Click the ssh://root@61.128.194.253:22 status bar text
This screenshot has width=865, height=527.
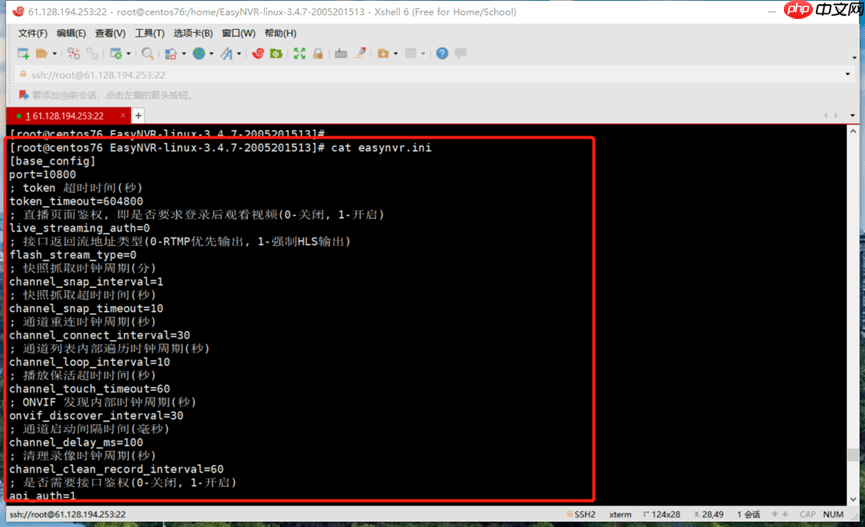tap(67, 514)
